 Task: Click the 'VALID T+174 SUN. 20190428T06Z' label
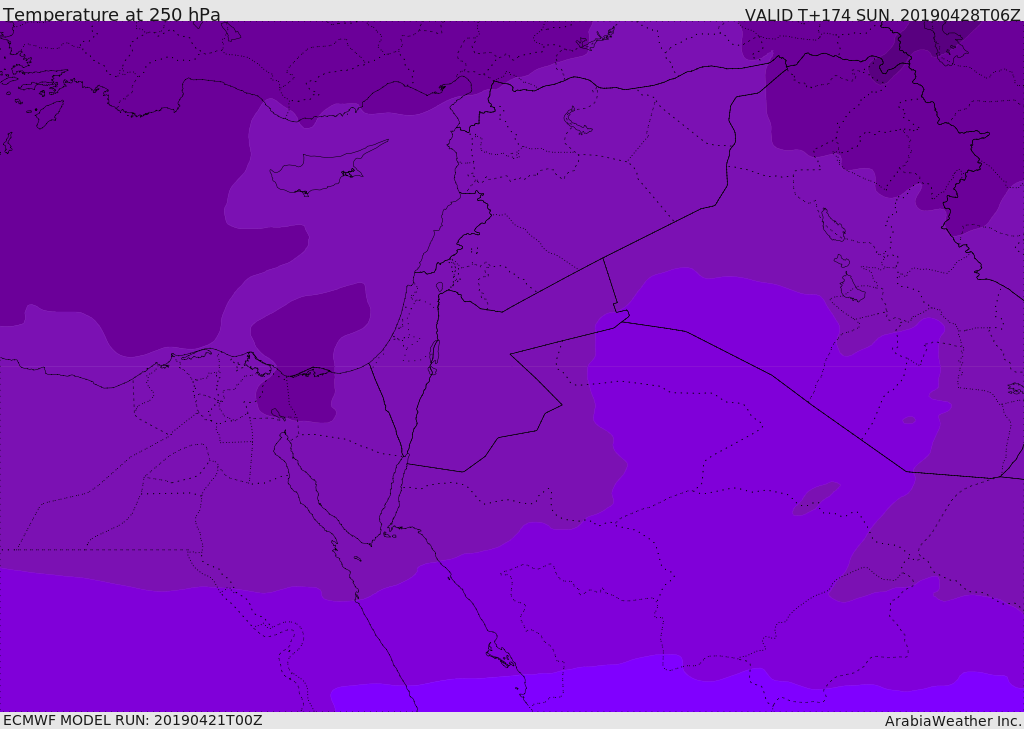click(882, 14)
